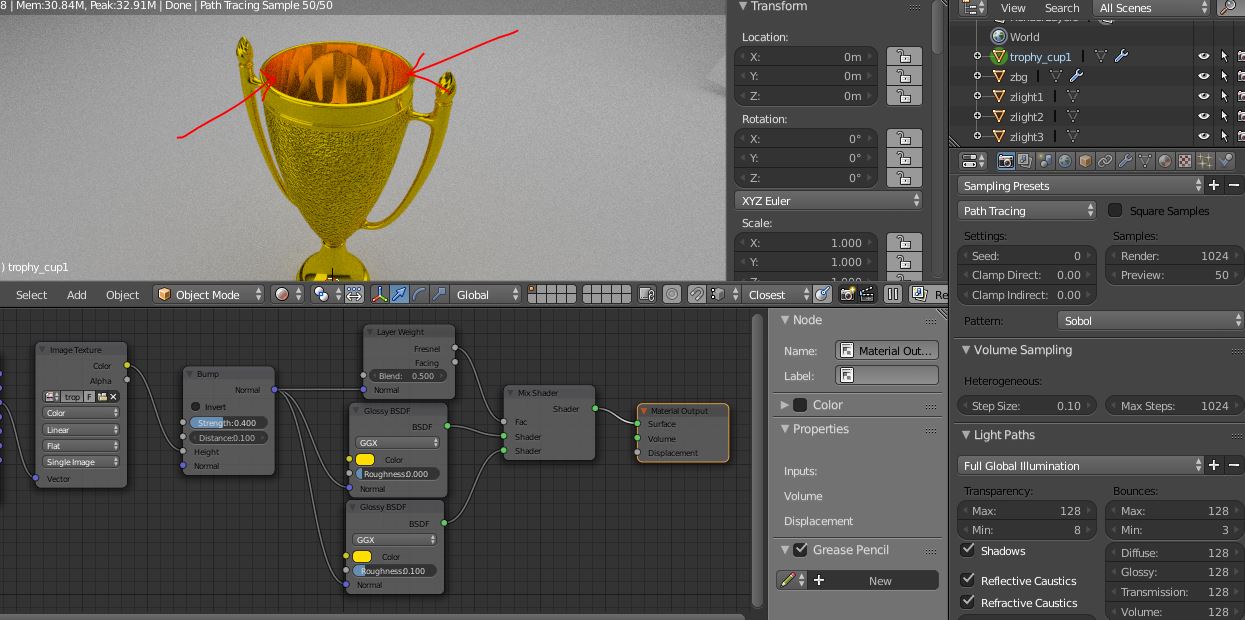Open the Mesh Data triangle tab
This screenshot has width=1245, height=620.
(x=1146, y=161)
